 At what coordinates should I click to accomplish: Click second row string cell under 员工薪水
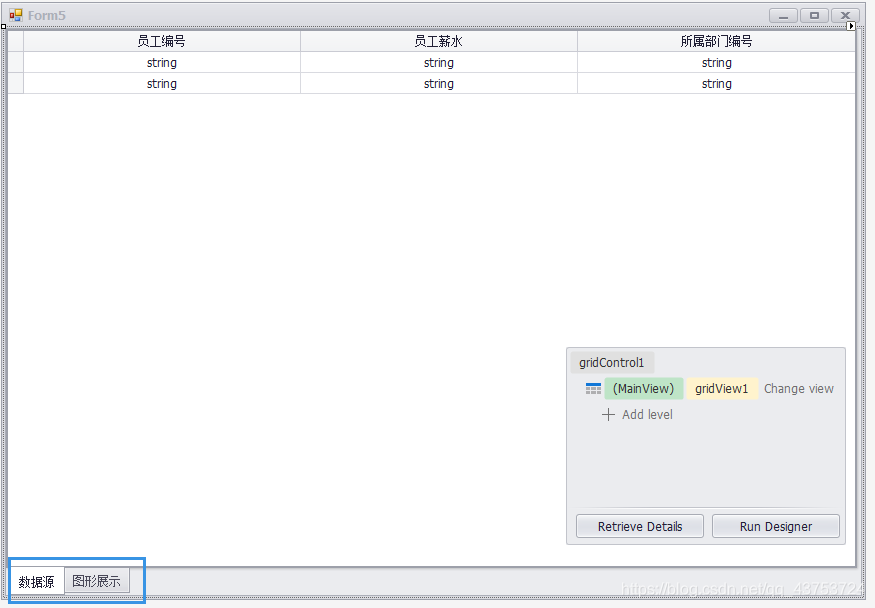click(x=439, y=84)
